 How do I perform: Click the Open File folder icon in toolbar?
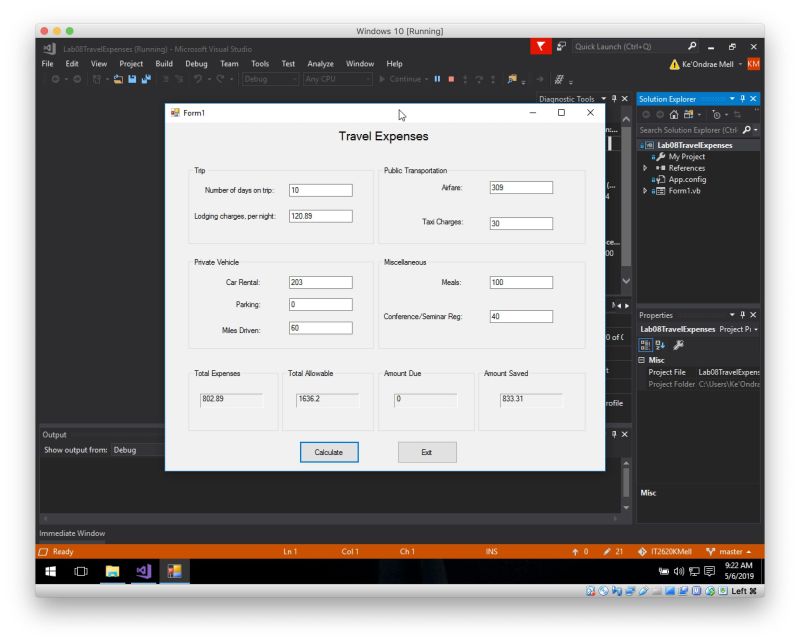tap(118, 79)
